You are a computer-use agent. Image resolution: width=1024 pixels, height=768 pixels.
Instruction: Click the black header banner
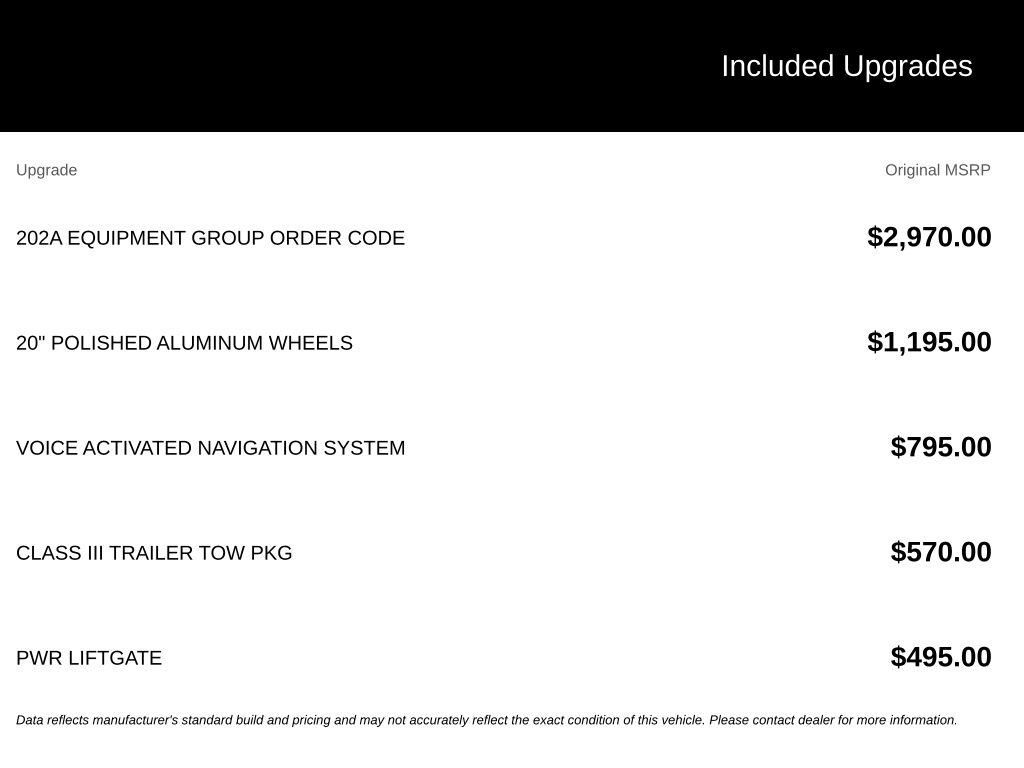[512, 66]
